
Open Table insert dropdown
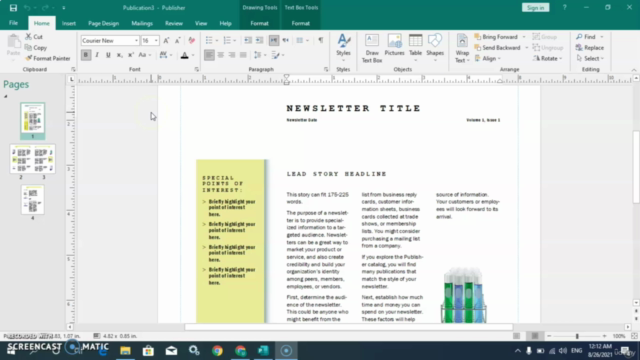[x=415, y=48]
